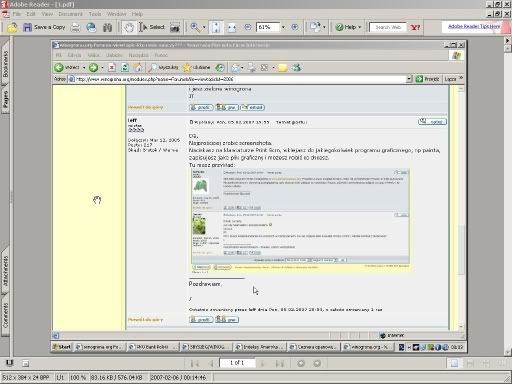Toggle the Fit Page view button
This screenshot has height=384, width=512.
coord(216,27)
